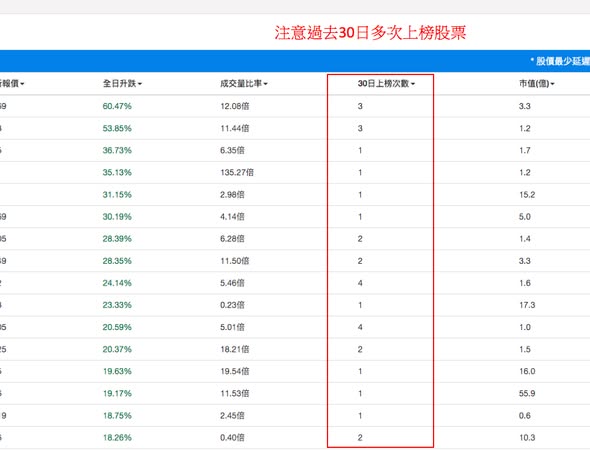Click market cap value 55.9
Viewport: 590px width, 452px height.
coord(527,393)
